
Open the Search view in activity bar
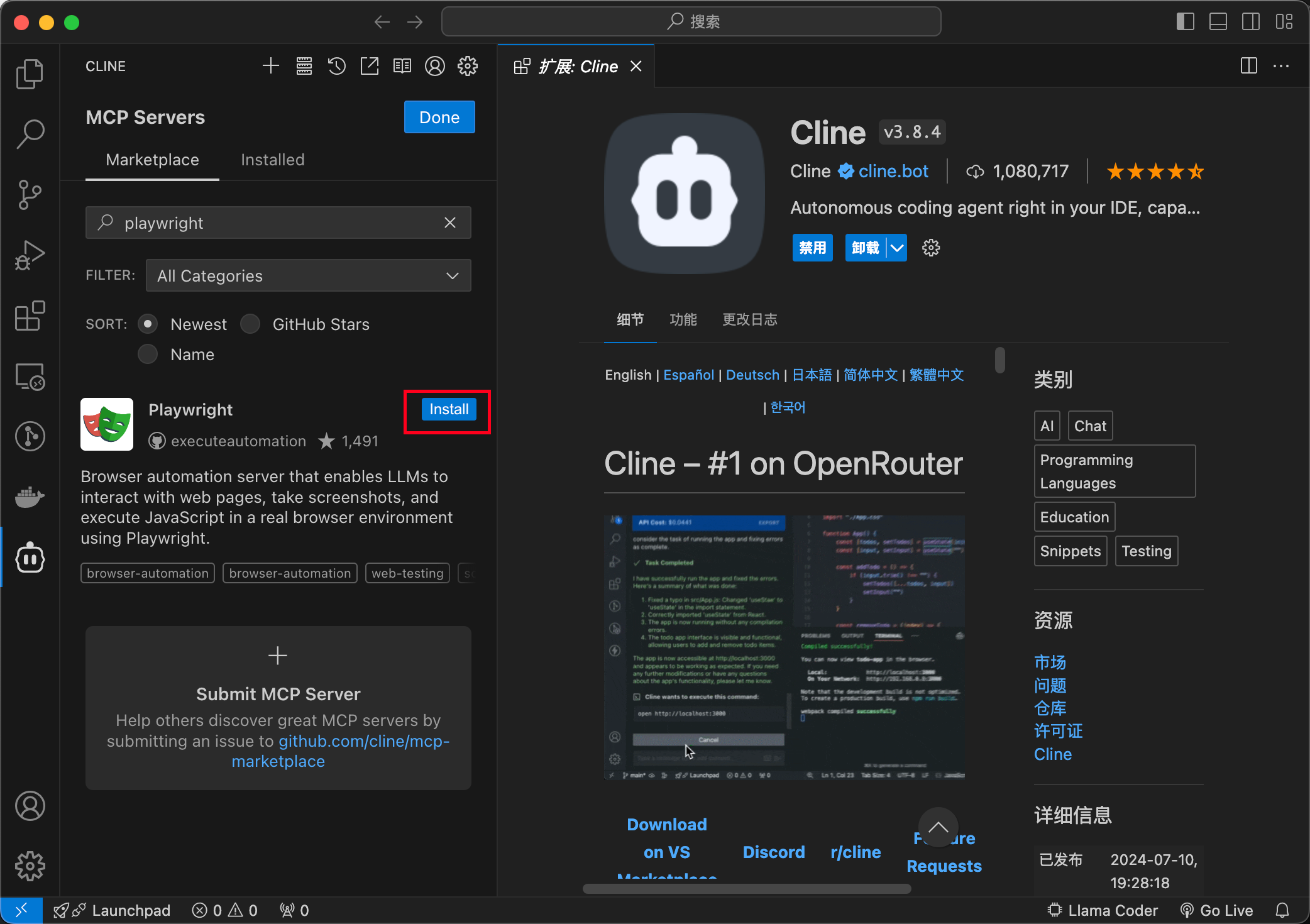coord(30,134)
